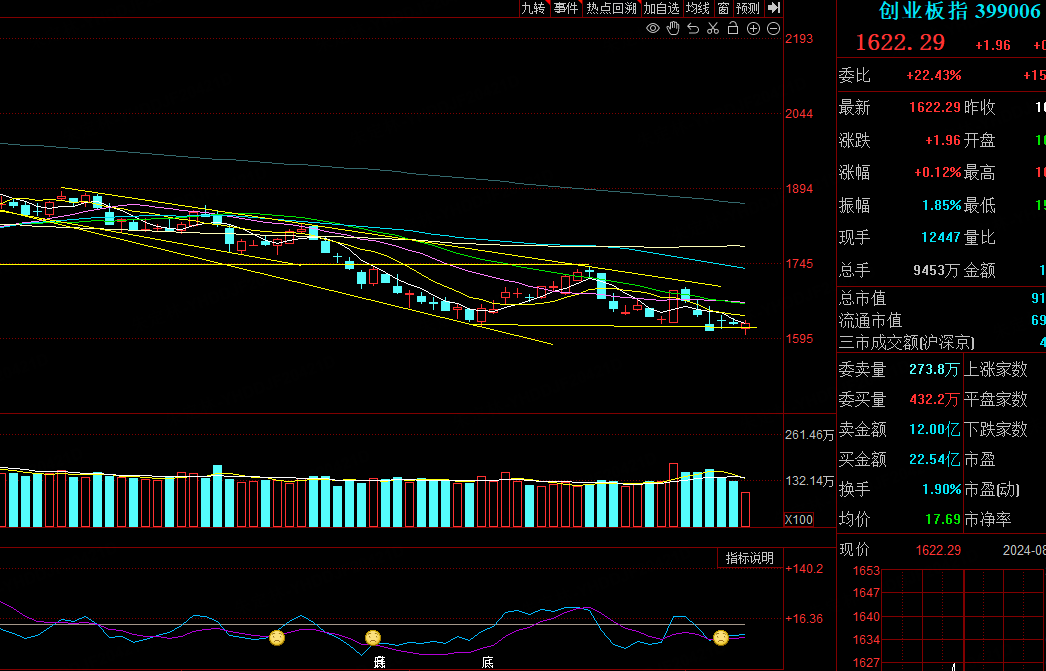1046x671 pixels.
Task: Click the 振幅 1.85% value
Action: tap(941, 205)
